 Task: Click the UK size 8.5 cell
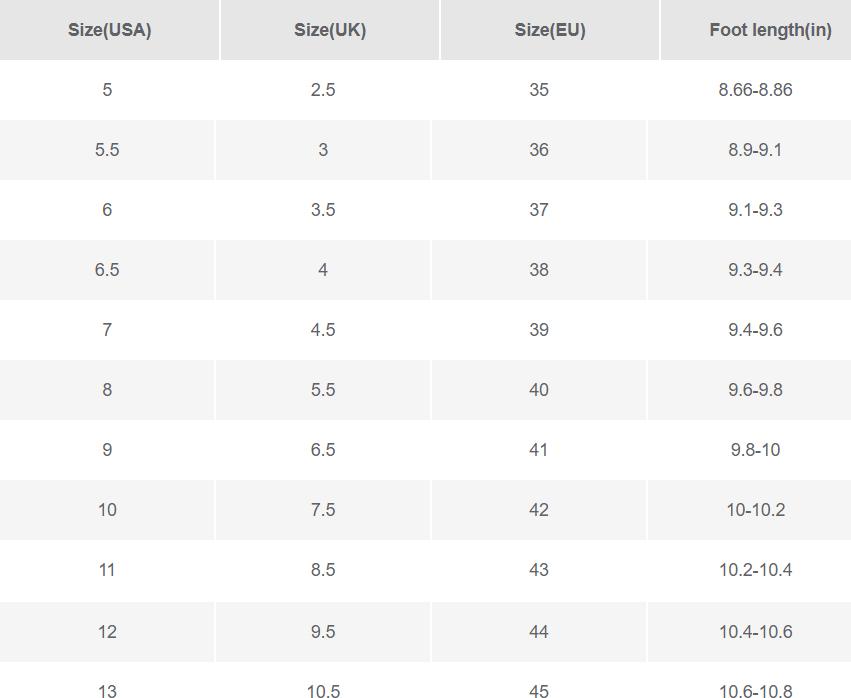[x=323, y=570]
